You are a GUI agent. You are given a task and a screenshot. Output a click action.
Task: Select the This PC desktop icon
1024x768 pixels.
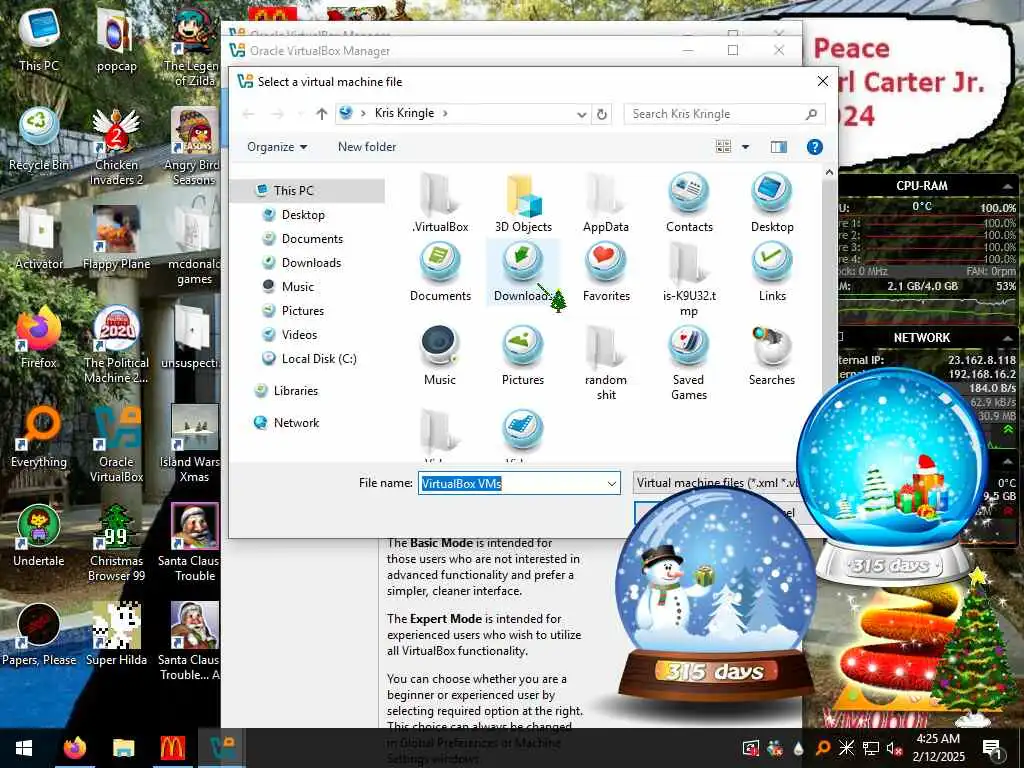39,40
